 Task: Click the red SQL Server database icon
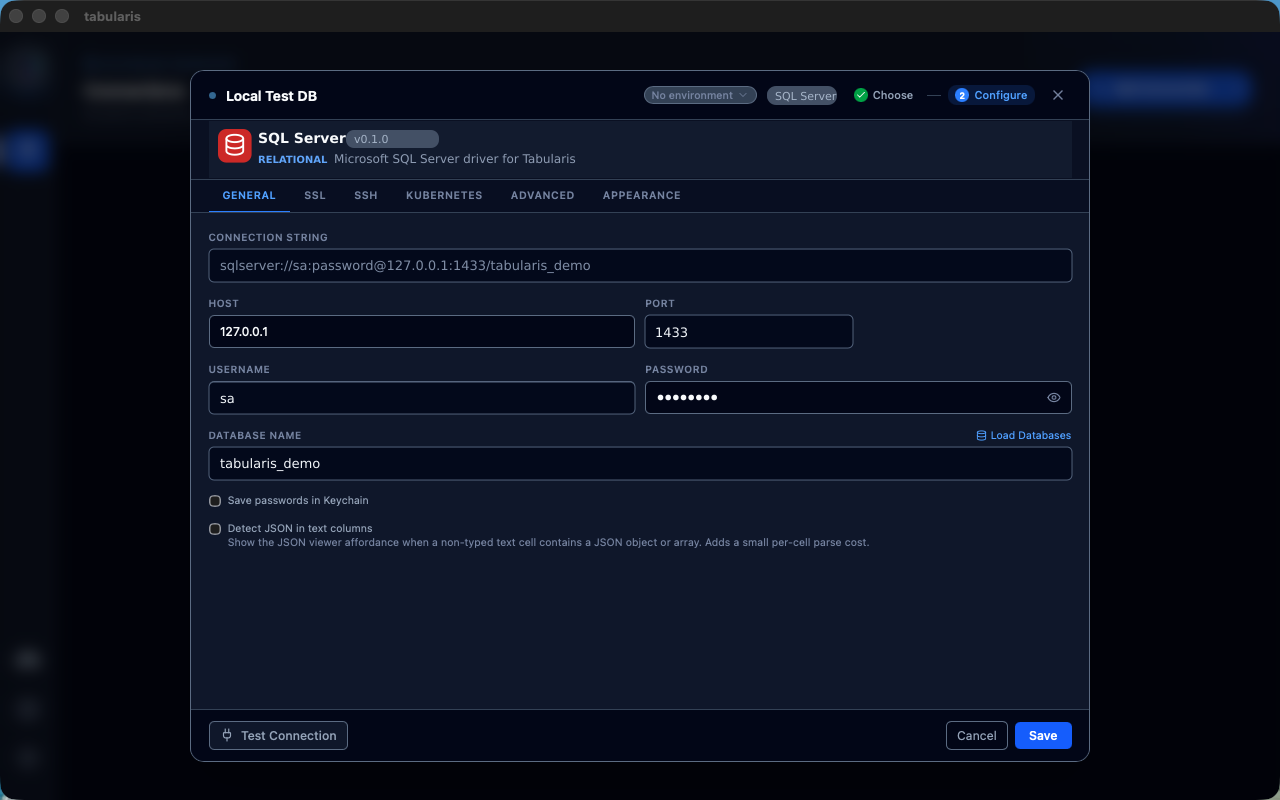[x=235, y=146]
